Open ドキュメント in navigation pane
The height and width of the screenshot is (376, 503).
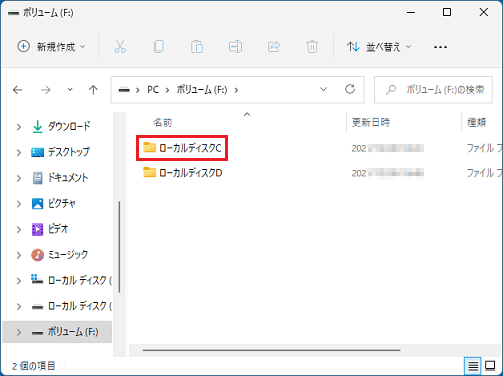pyautogui.click(x=68, y=178)
